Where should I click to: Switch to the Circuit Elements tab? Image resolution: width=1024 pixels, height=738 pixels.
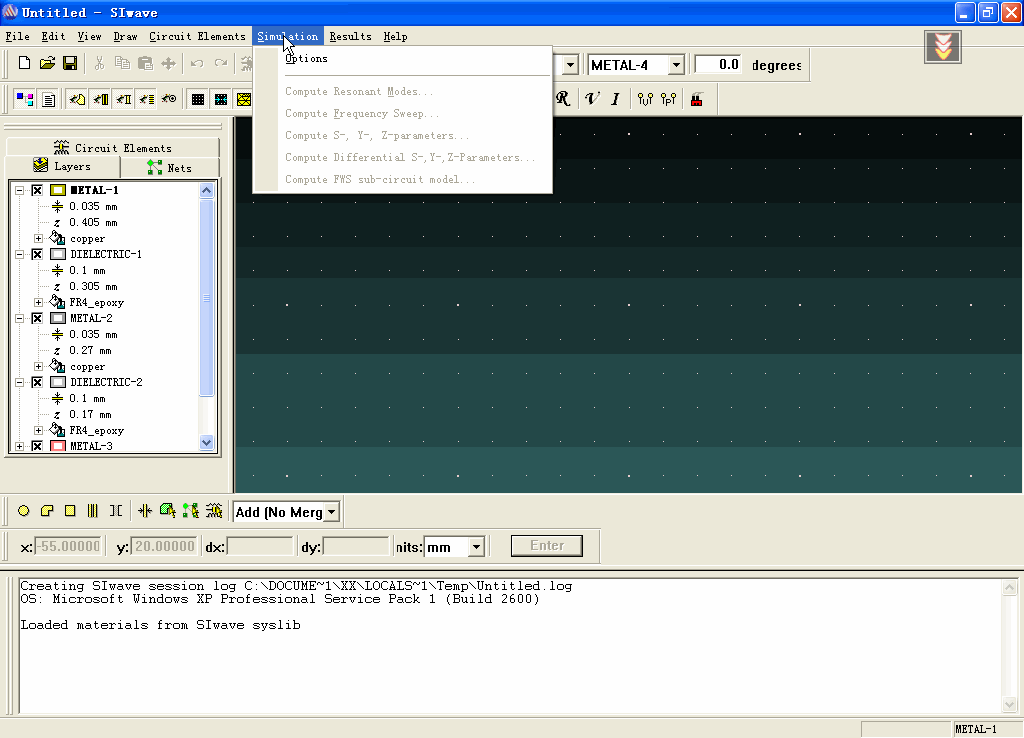[x=113, y=148]
